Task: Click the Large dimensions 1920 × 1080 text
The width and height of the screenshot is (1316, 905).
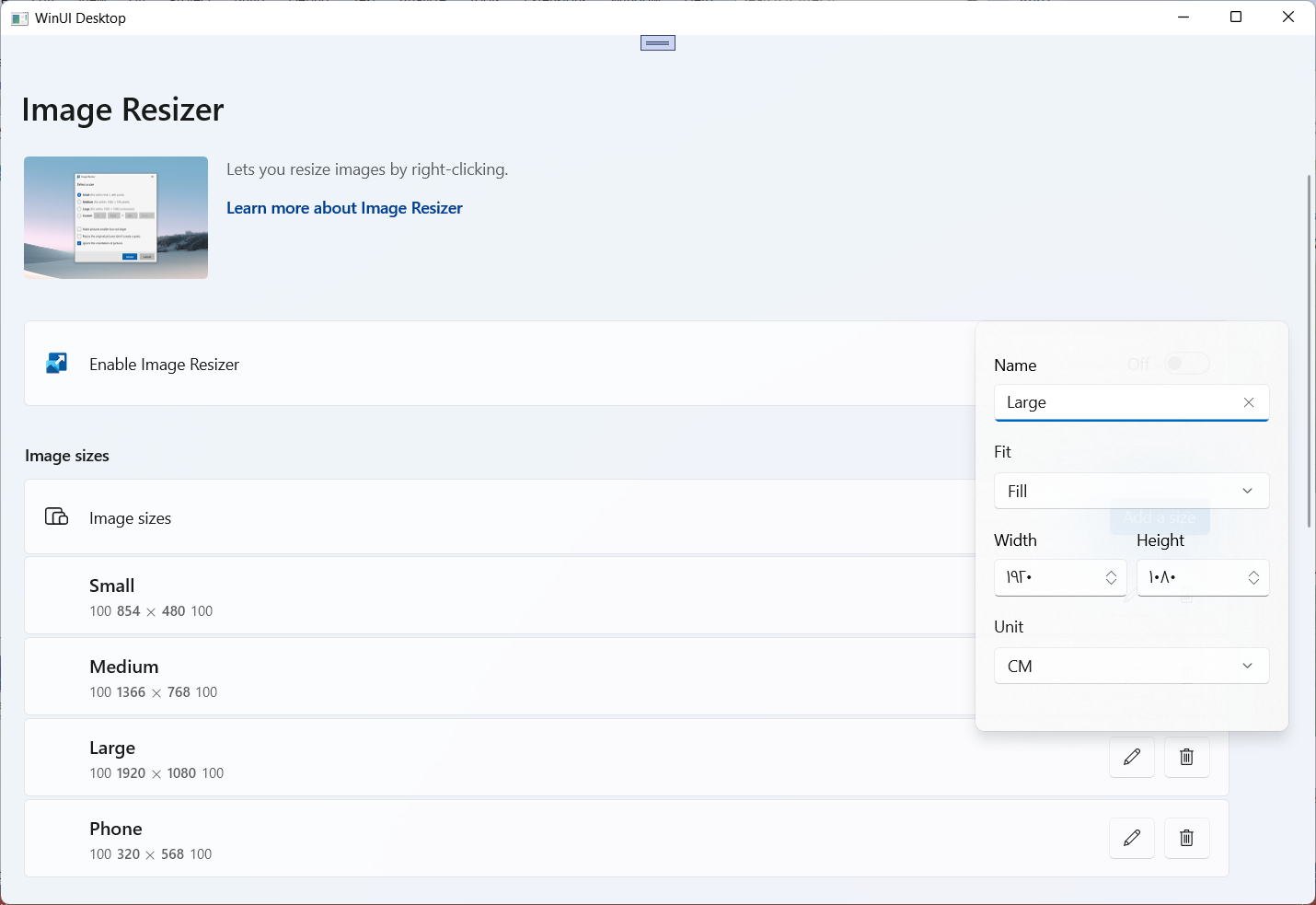Action: pos(156,773)
